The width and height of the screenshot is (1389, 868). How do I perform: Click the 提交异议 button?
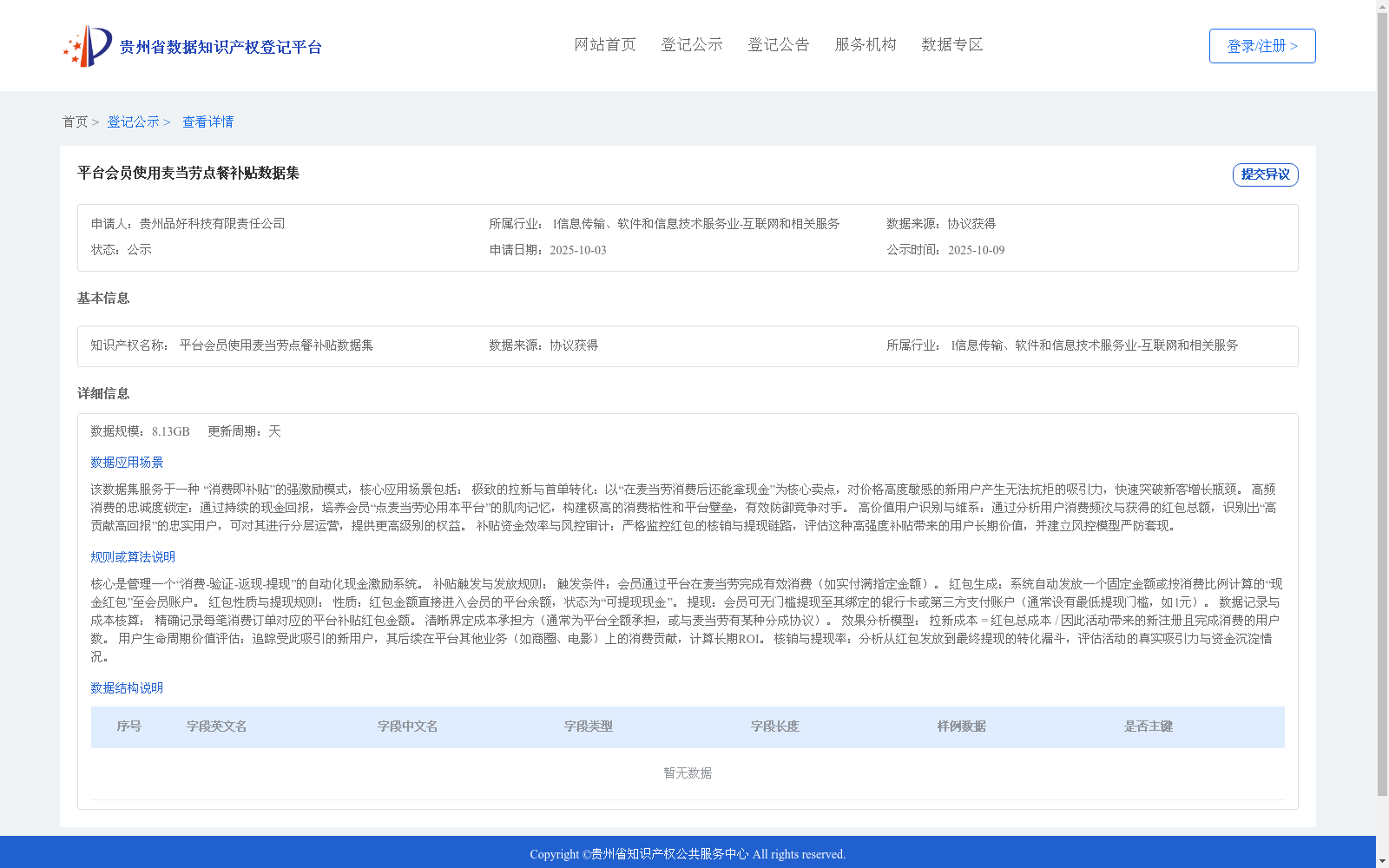(1266, 174)
